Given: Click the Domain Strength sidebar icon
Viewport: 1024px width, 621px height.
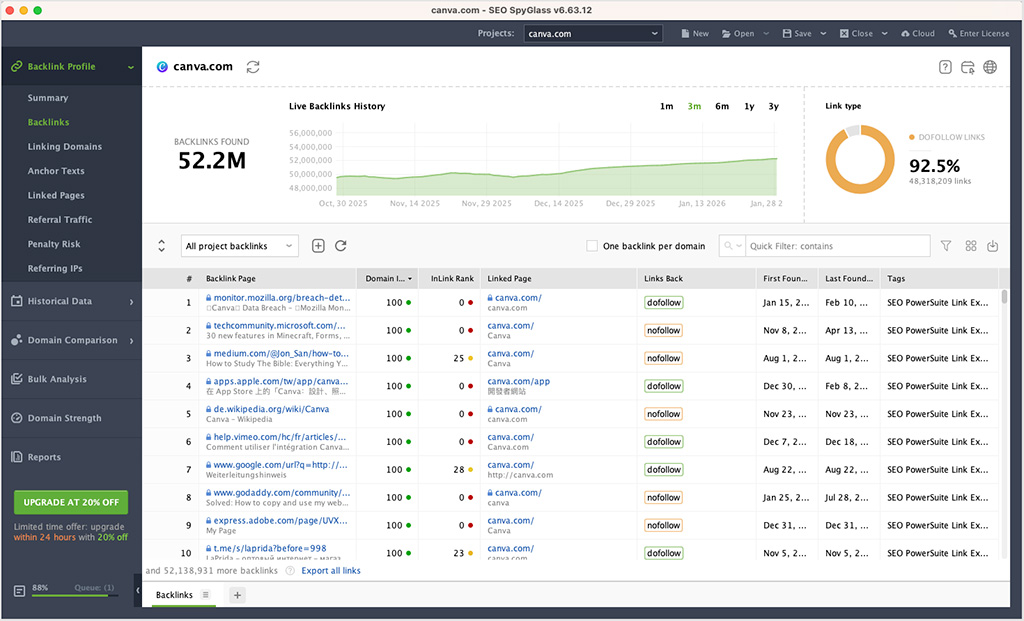Looking at the screenshot, I should pyautogui.click(x=17, y=418).
